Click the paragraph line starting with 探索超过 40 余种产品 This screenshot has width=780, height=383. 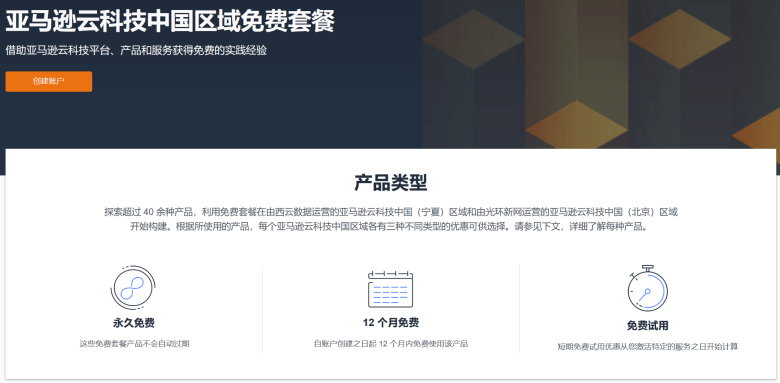pos(390,212)
